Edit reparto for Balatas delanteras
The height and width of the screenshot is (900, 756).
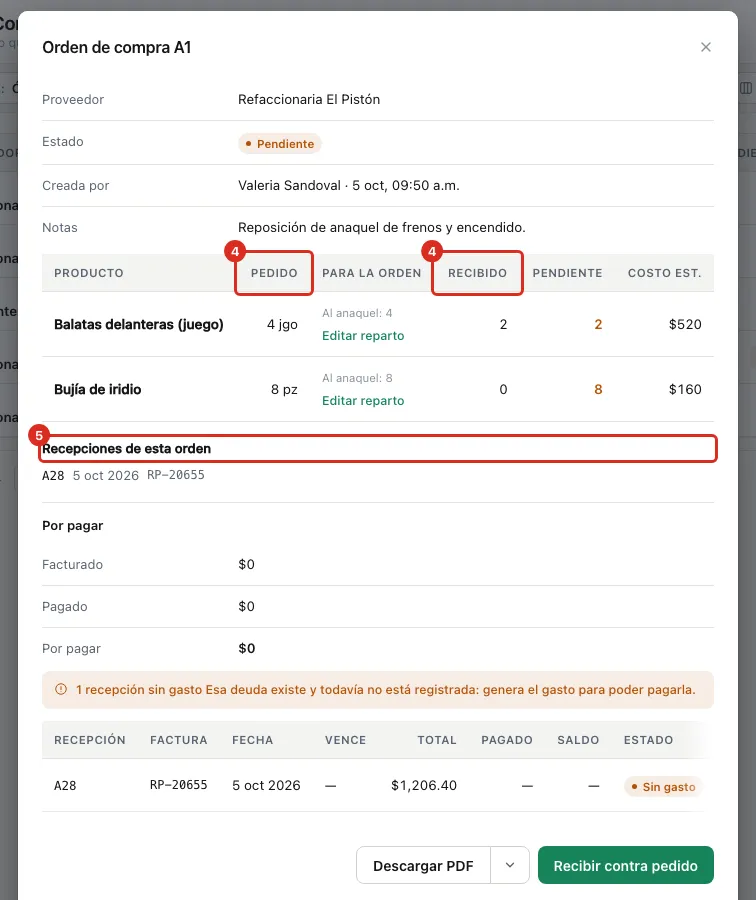coord(363,336)
